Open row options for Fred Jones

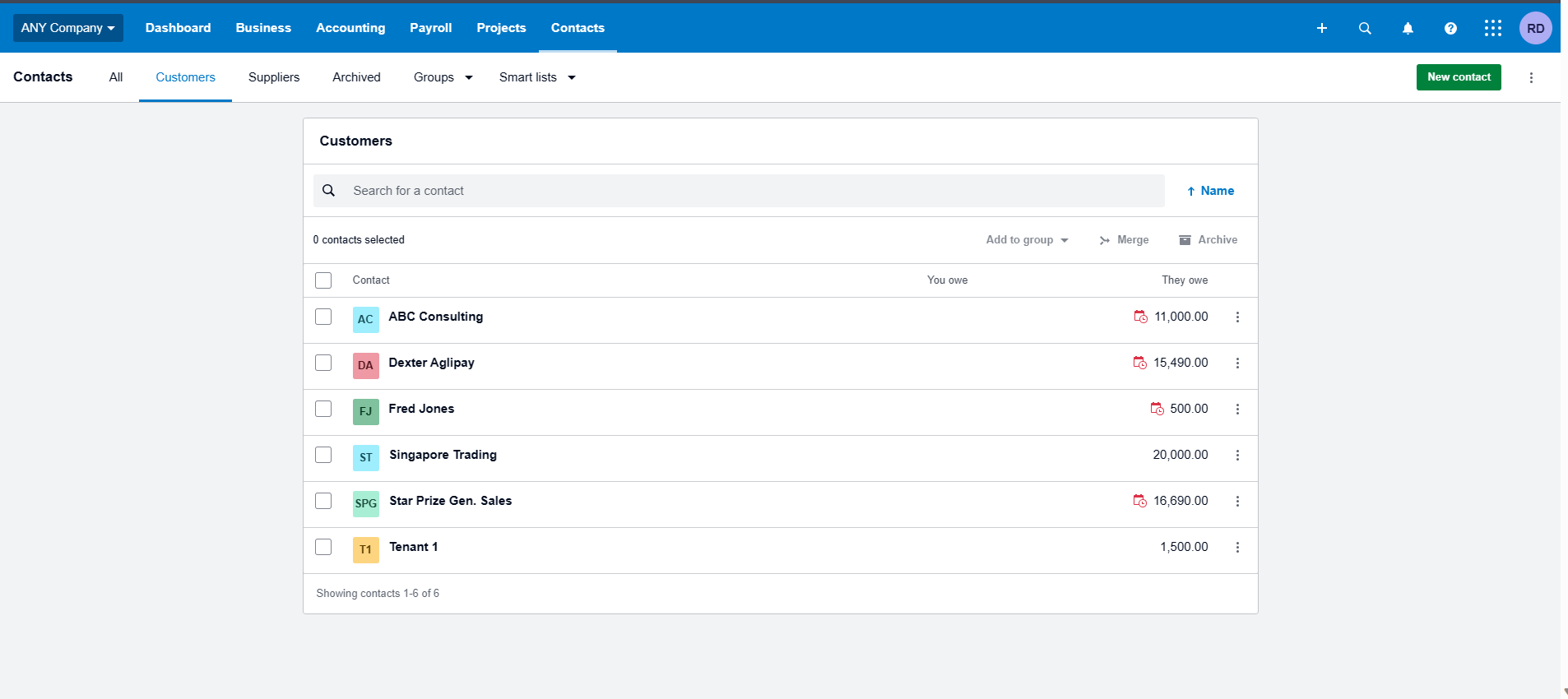coord(1237,409)
